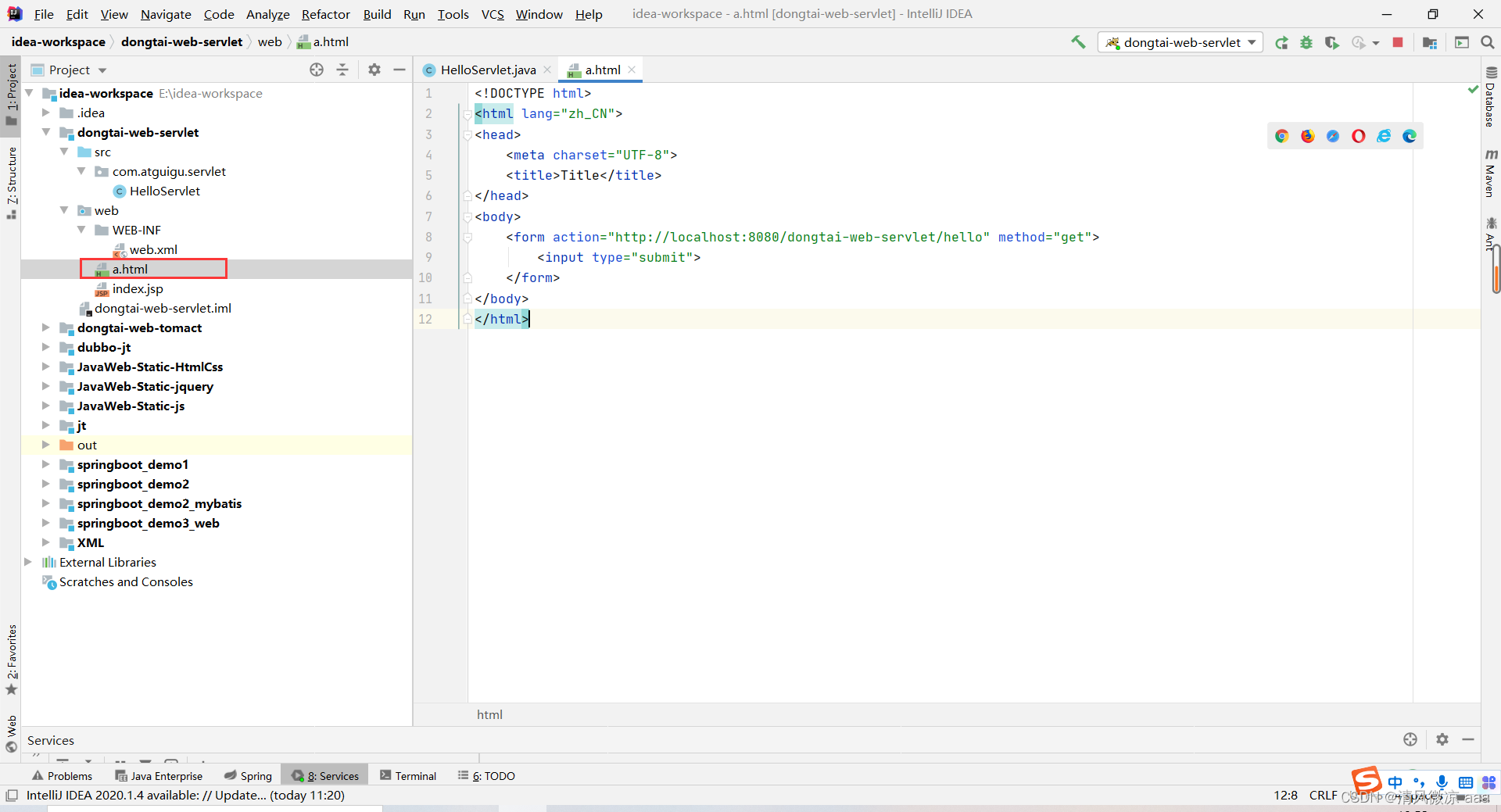Select index.jsp in the project tree
Screen dimensions: 1501x812
point(138,288)
